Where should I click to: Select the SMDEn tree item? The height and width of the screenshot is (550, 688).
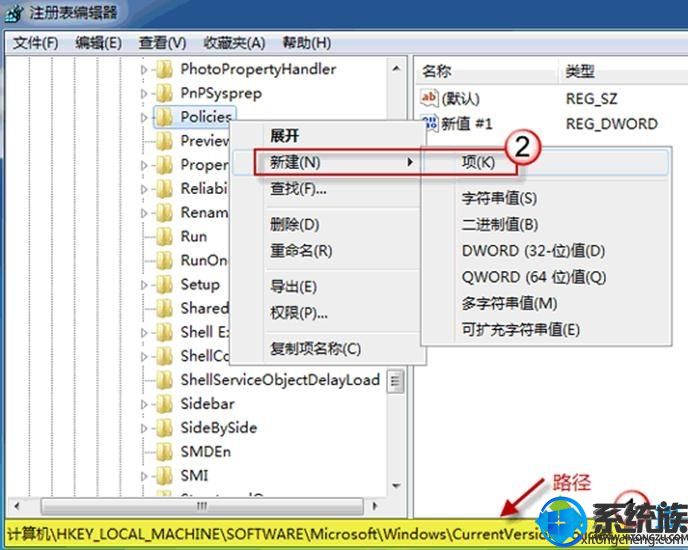pos(205,451)
